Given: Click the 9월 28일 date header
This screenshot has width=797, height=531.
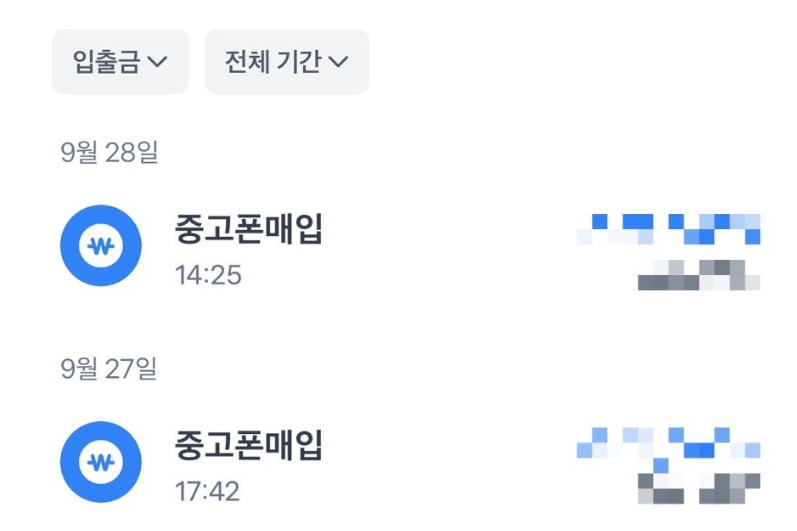Looking at the screenshot, I should coord(109,152).
